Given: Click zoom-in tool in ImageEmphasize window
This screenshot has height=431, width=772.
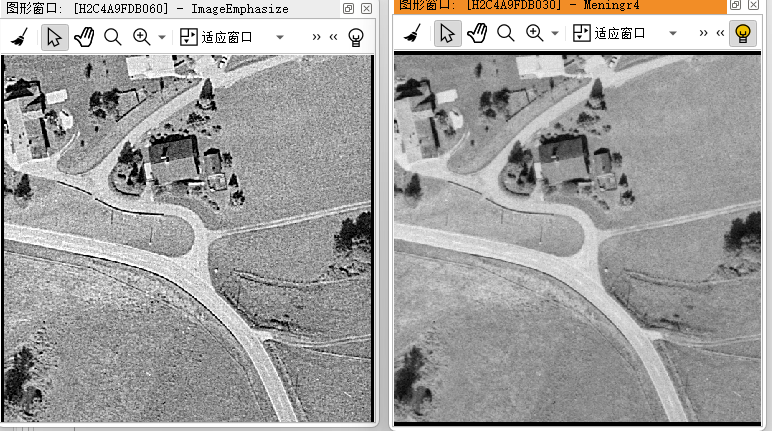Looking at the screenshot, I should point(141,37).
